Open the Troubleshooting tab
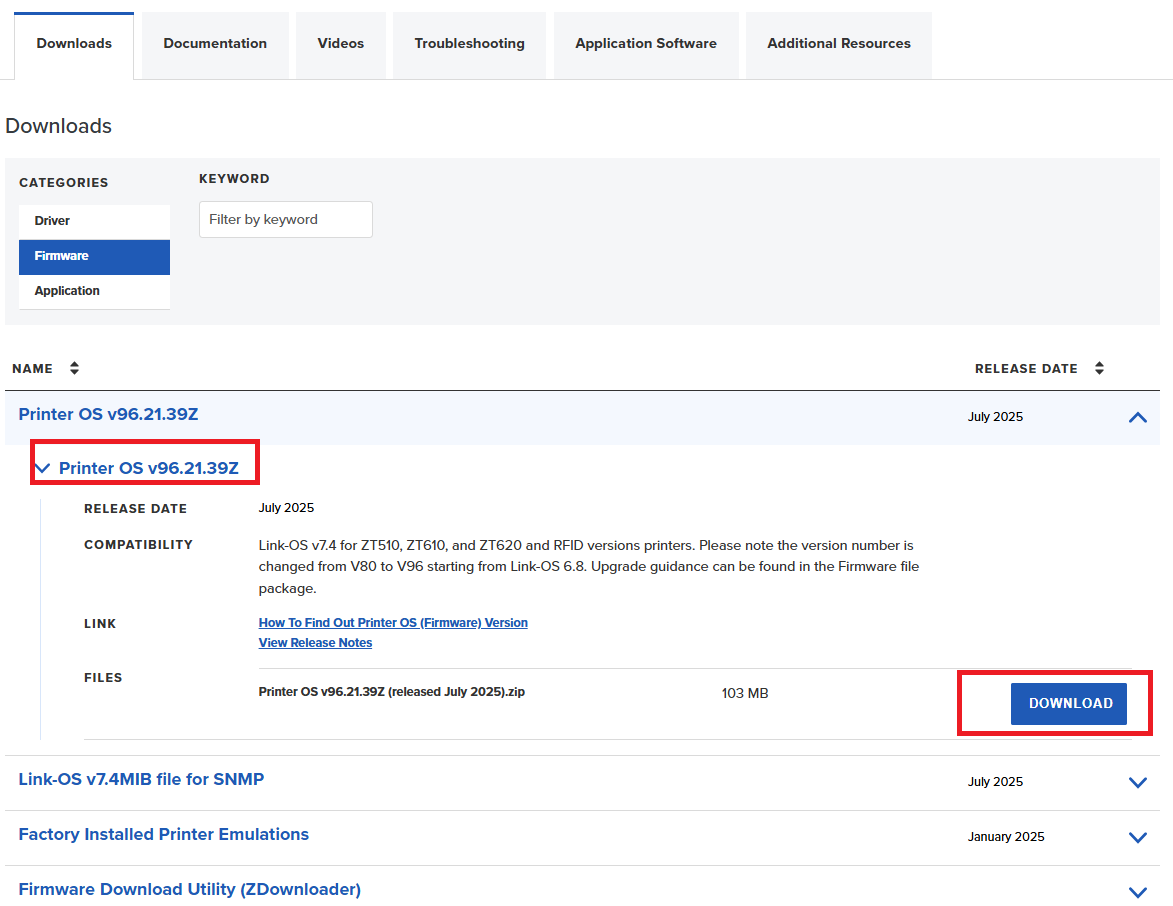The image size is (1173, 906). tap(469, 44)
